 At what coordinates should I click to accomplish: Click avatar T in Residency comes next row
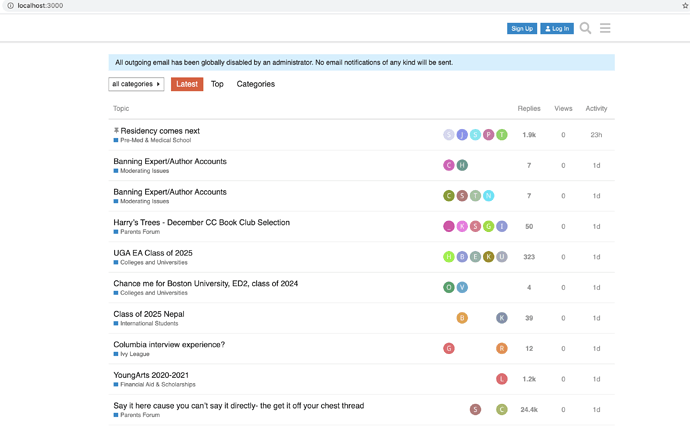(502, 135)
